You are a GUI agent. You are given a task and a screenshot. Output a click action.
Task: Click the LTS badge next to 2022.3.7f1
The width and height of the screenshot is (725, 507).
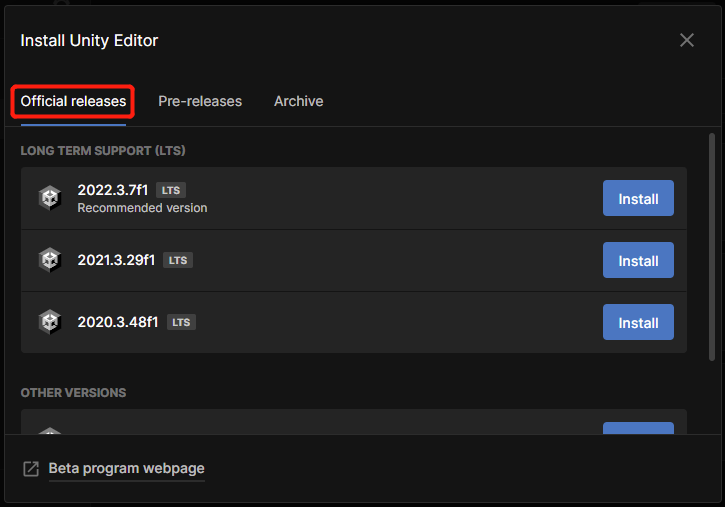pyautogui.click(x=171, y=190)
